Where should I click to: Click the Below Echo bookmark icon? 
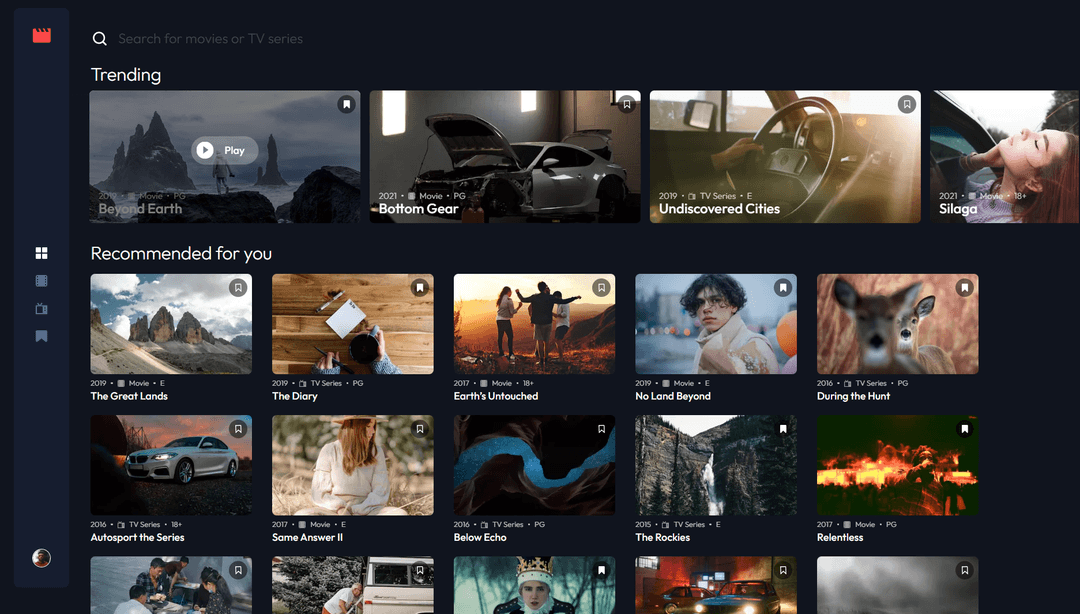click(x=601, y=429)
